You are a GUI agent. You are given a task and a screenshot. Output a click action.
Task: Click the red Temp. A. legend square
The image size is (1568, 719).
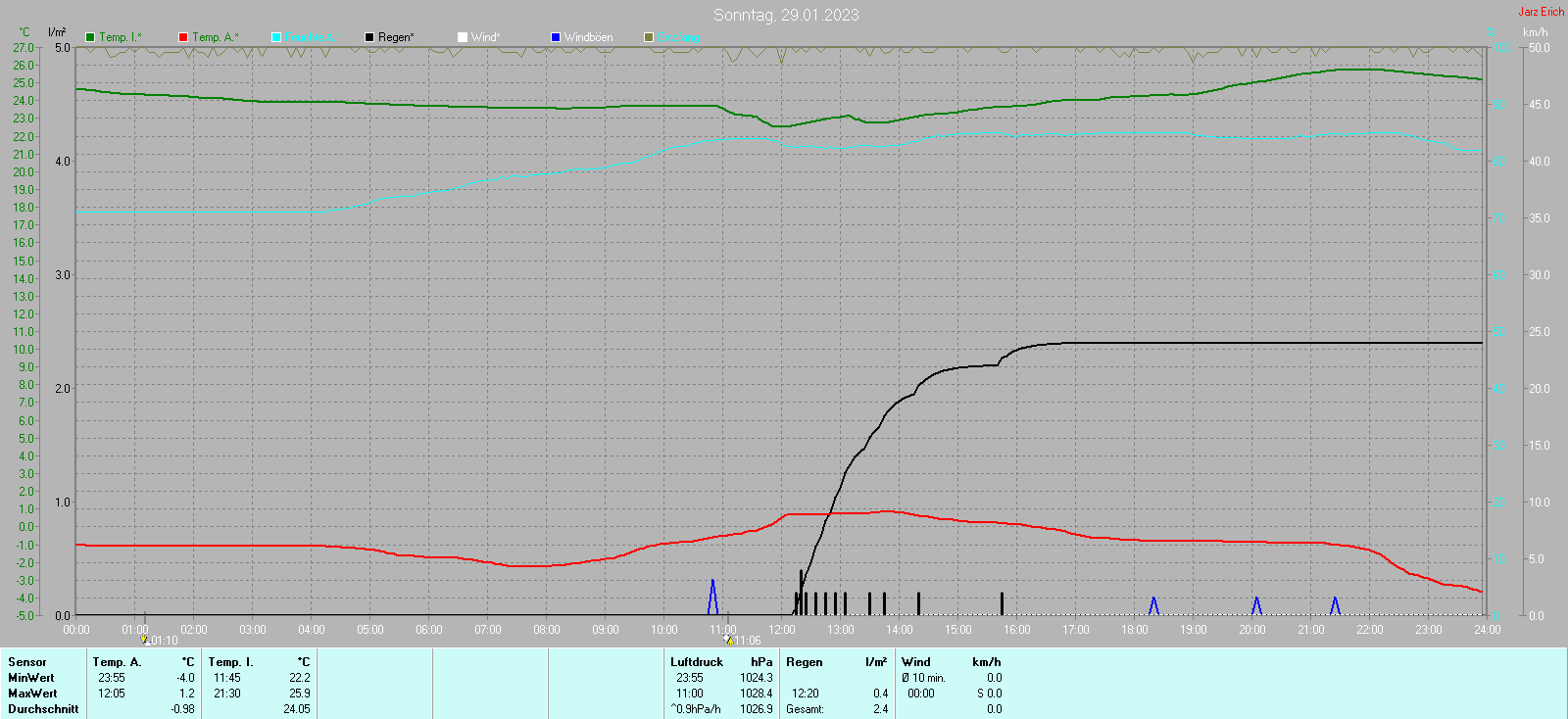click(x=183, y=37)
